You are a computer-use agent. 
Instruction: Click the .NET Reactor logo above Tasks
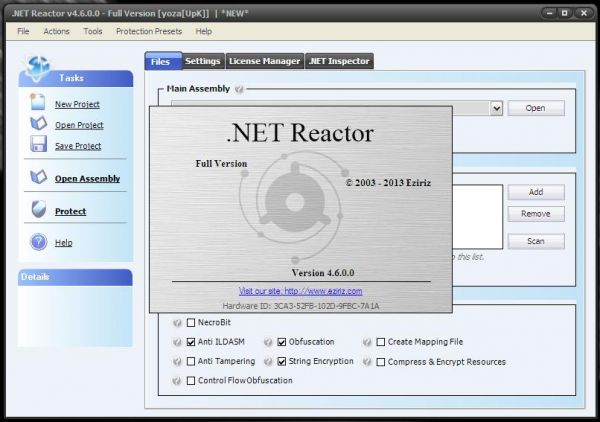(37, 68)
